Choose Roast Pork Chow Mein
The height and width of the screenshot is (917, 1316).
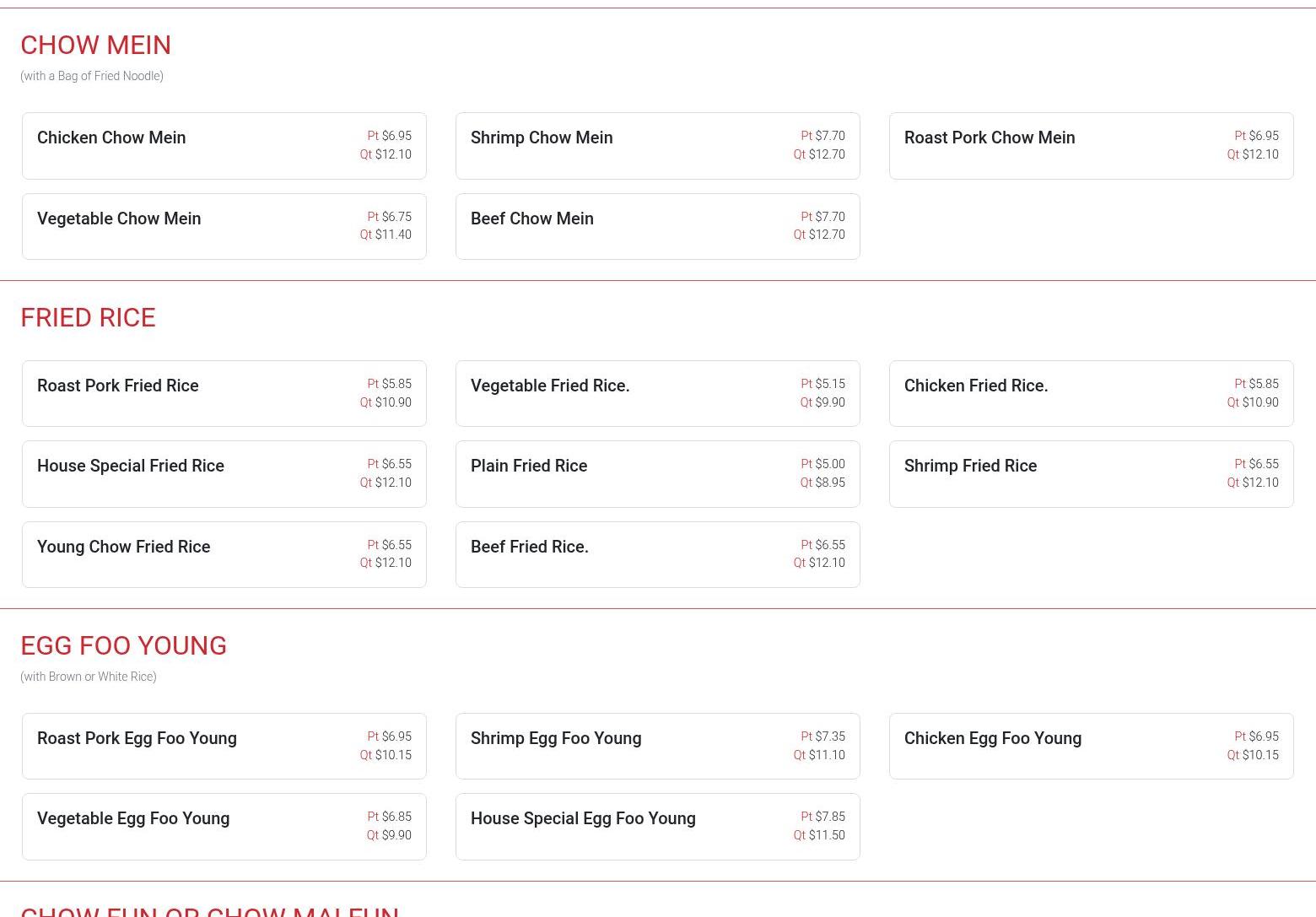pyautogui.click(x=1091, y=146)
